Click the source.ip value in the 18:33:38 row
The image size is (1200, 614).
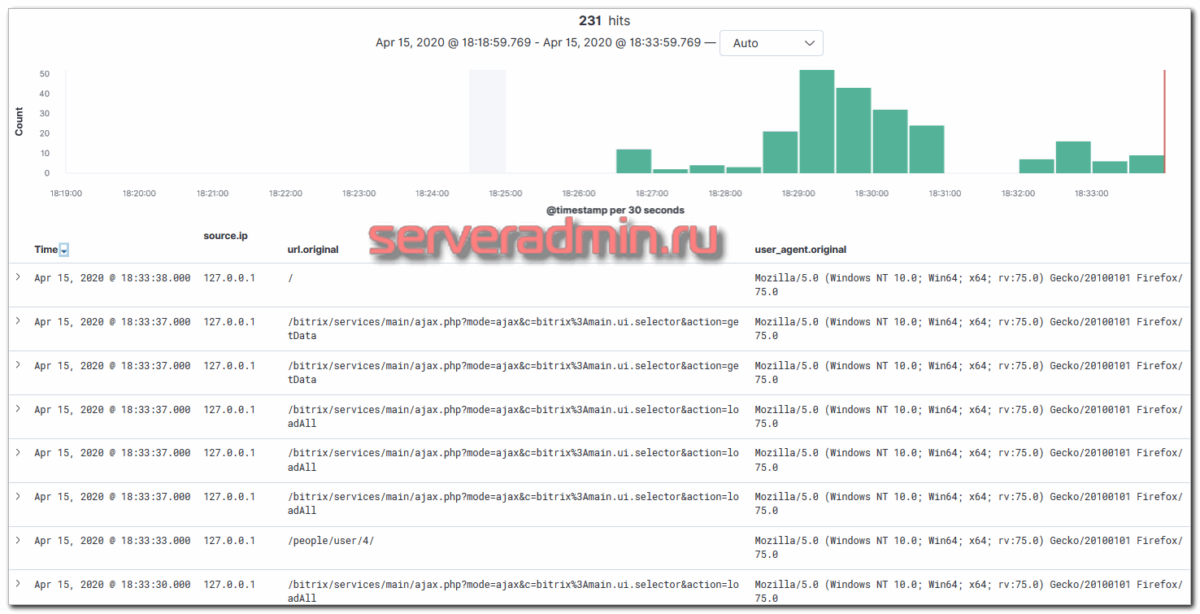229,278
